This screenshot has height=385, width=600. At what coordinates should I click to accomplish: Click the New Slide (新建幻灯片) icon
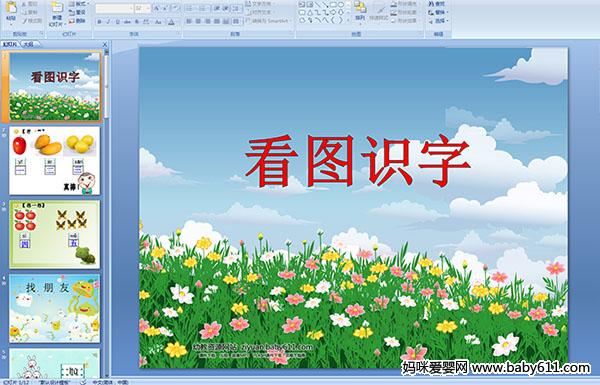pyautogui.click(x=56, y=8)
